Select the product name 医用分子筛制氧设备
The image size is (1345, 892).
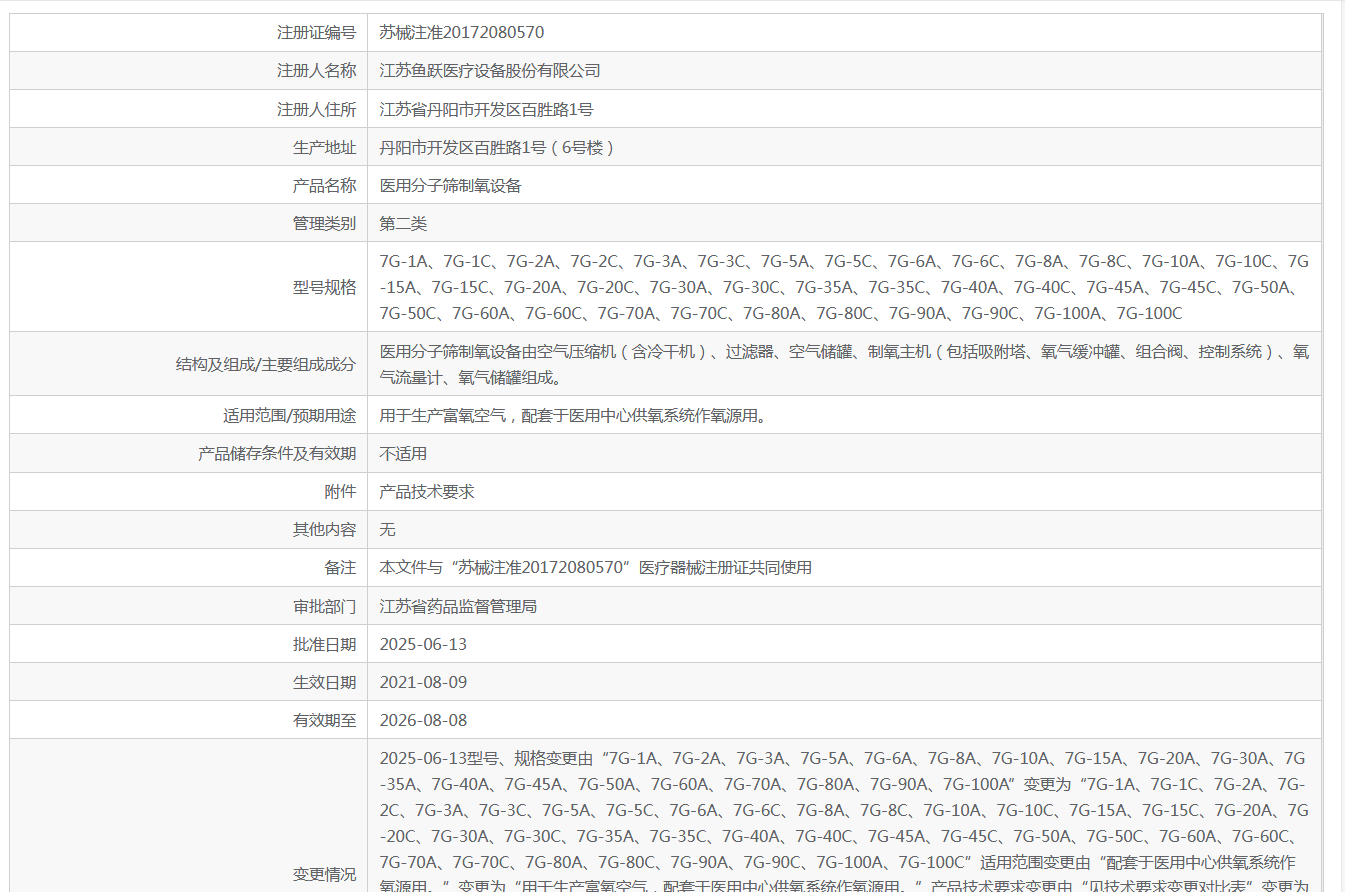click(451, 185)
